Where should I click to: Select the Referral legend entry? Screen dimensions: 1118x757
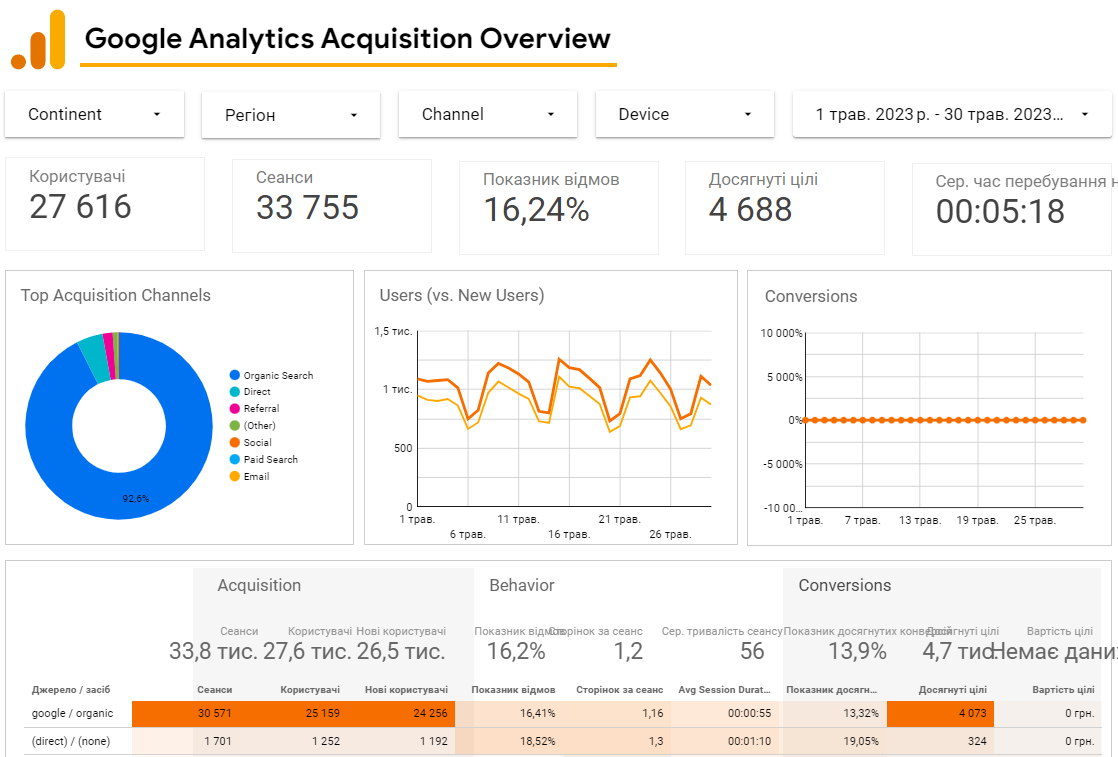pos(261,409)
